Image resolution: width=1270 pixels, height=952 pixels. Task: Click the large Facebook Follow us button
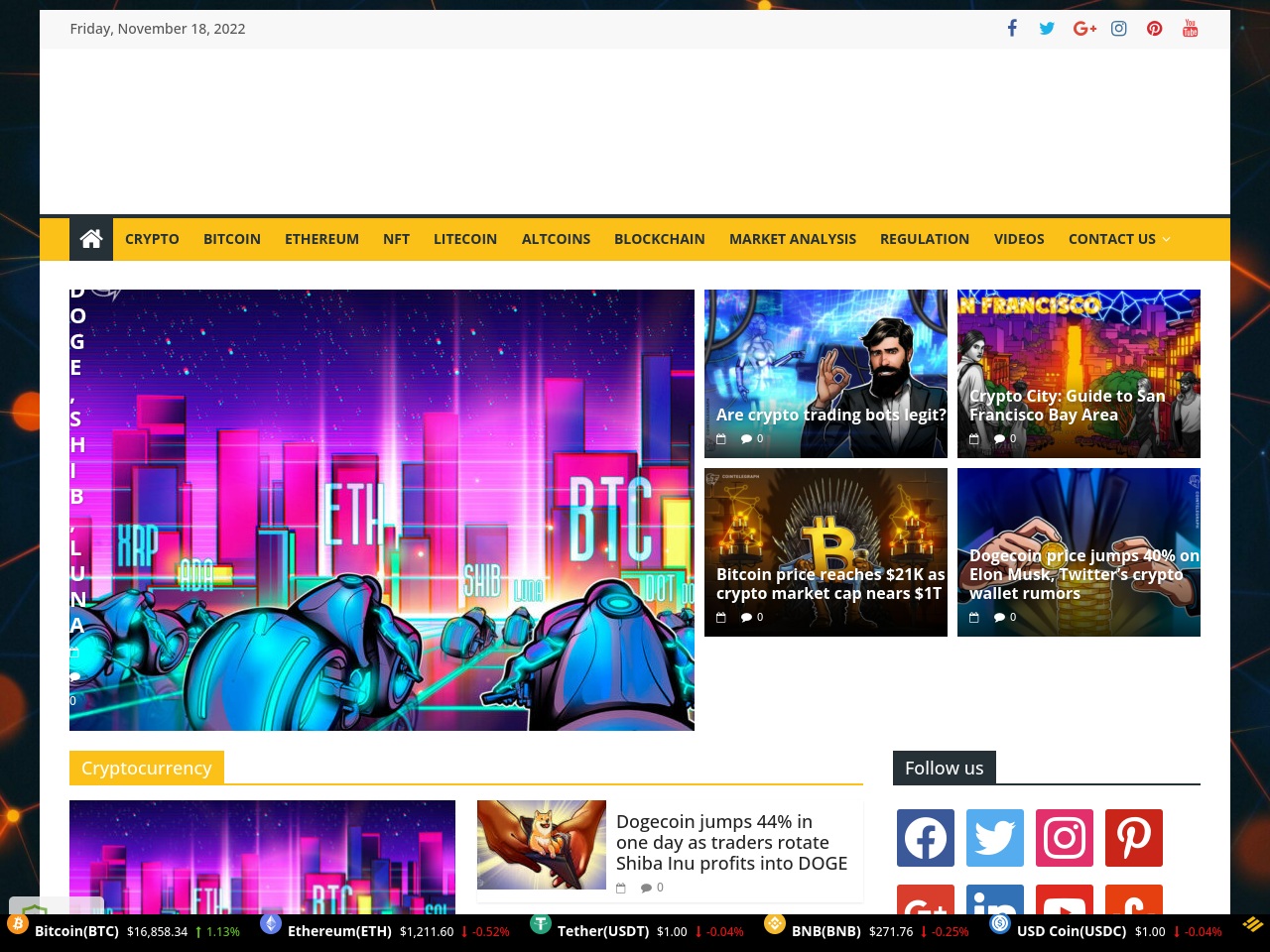click(926, 838)
